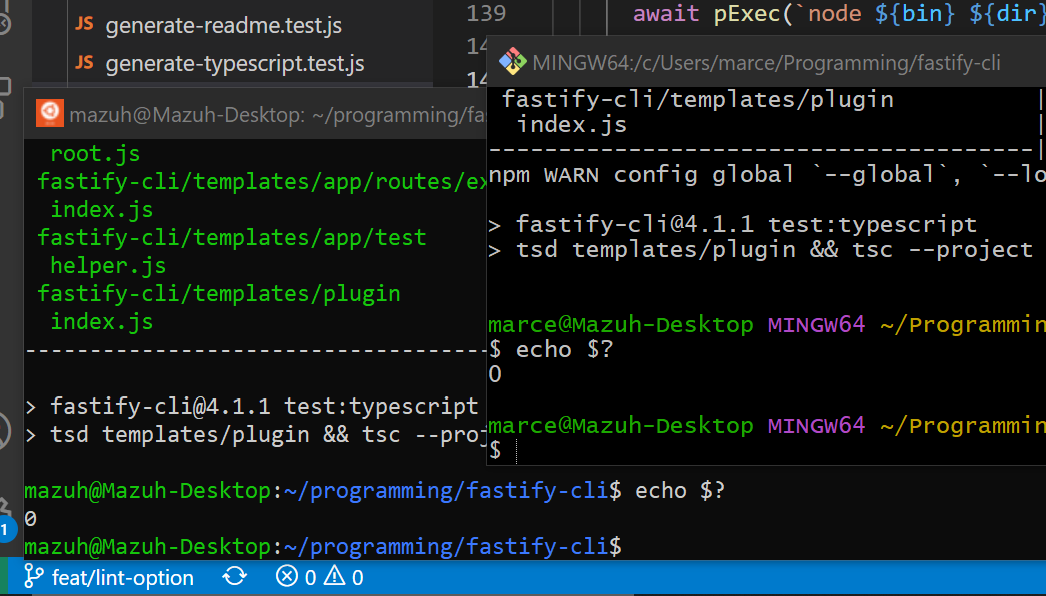This screenshot has width=1046, height=596.
Task: Click the JS file icon beside generate-readme.test.js
Action: click(x=84, y=24)
